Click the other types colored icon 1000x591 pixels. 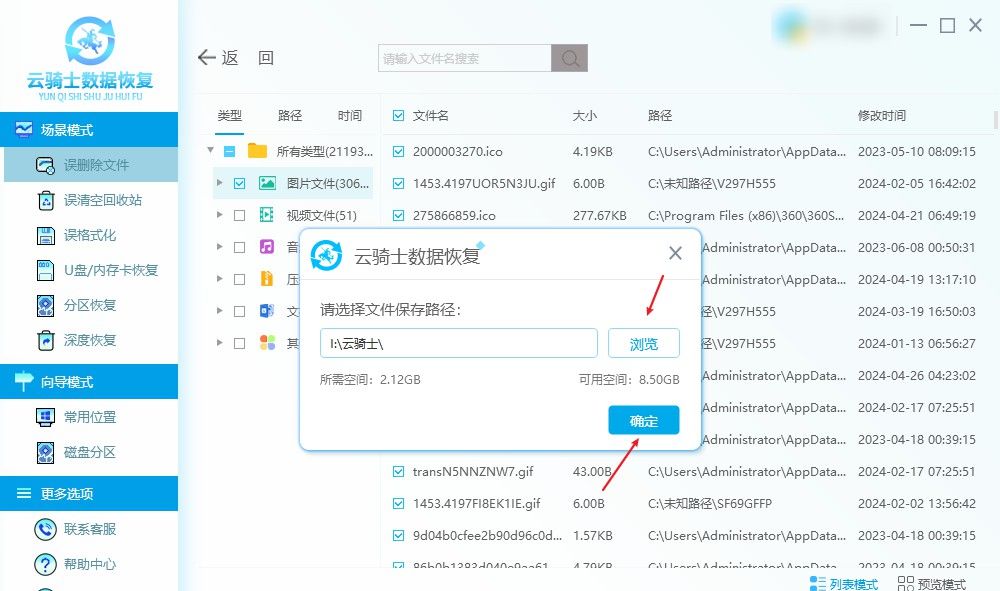point(267,343)
